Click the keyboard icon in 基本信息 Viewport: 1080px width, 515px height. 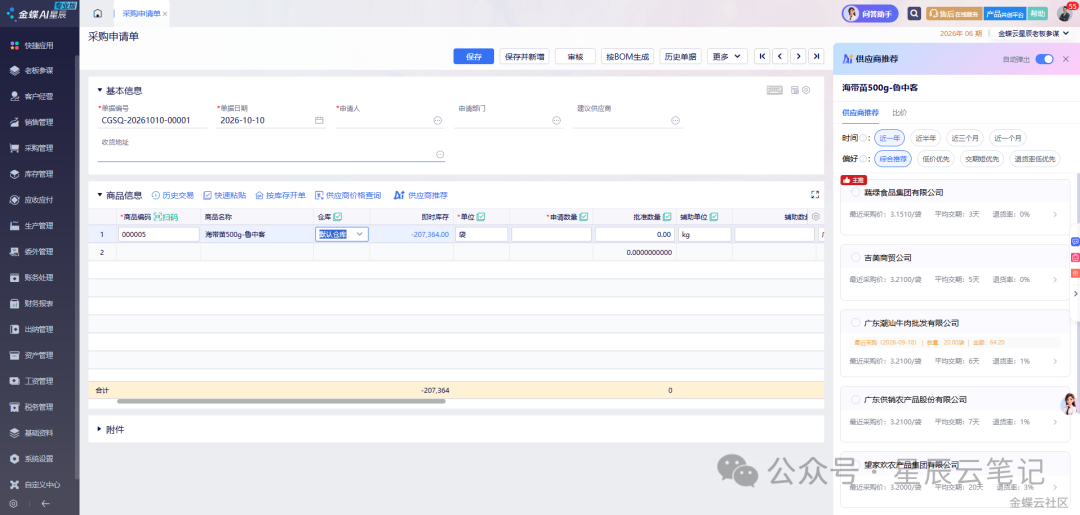(775, 90)
